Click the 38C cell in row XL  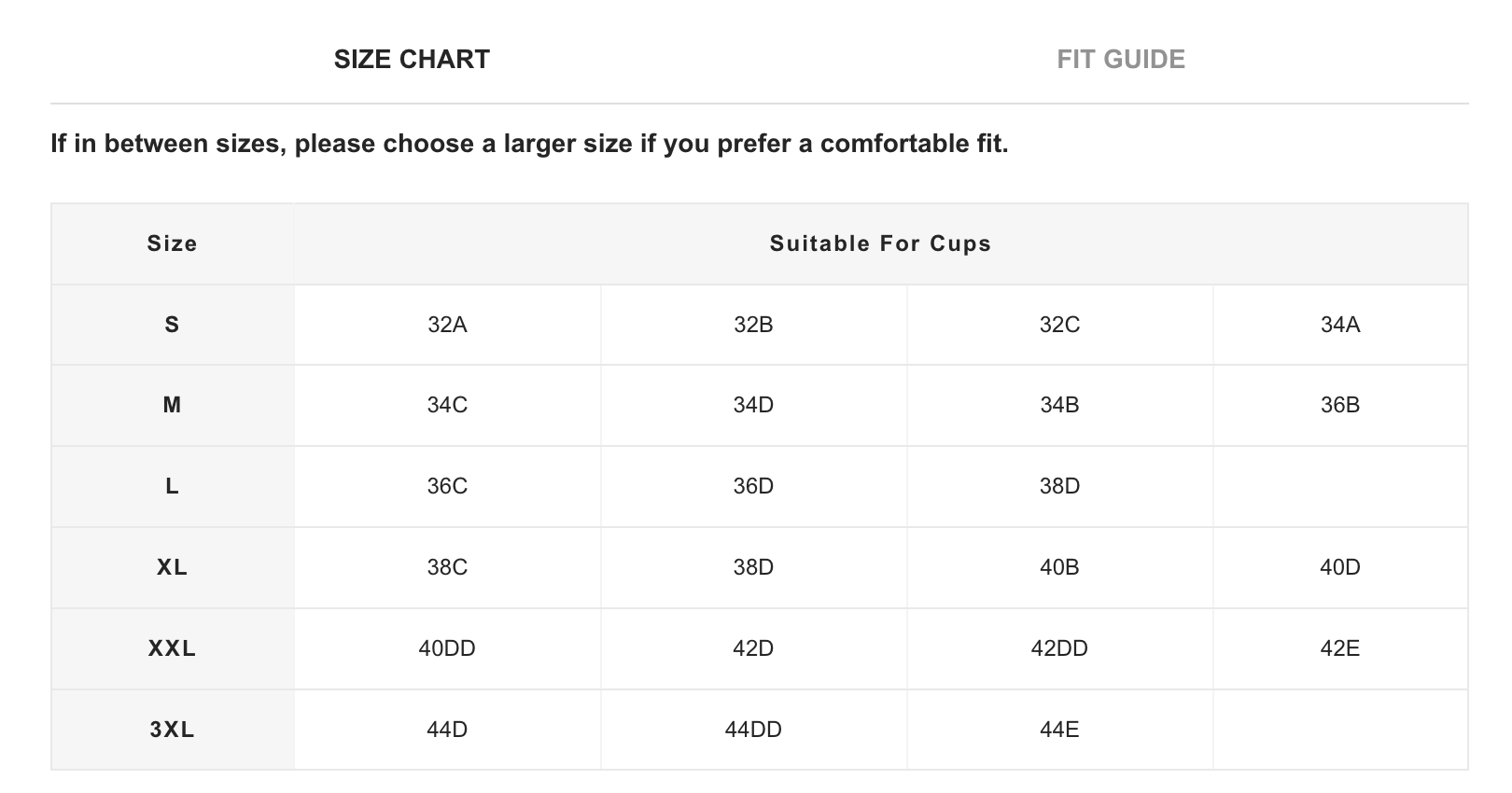[447, 567]
